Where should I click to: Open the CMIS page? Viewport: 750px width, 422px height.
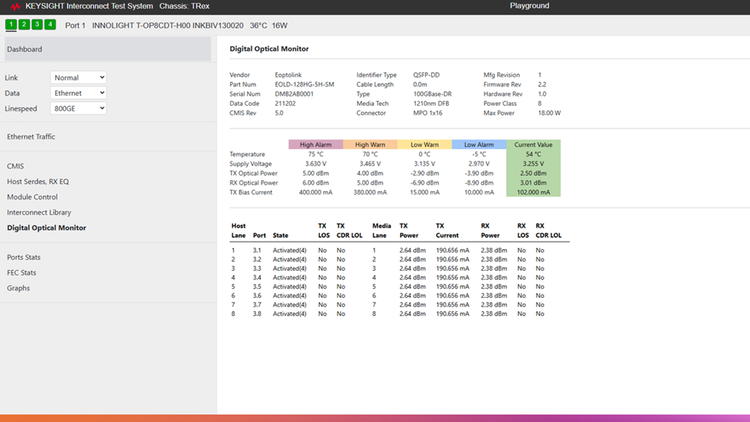[x=15, y=166]
